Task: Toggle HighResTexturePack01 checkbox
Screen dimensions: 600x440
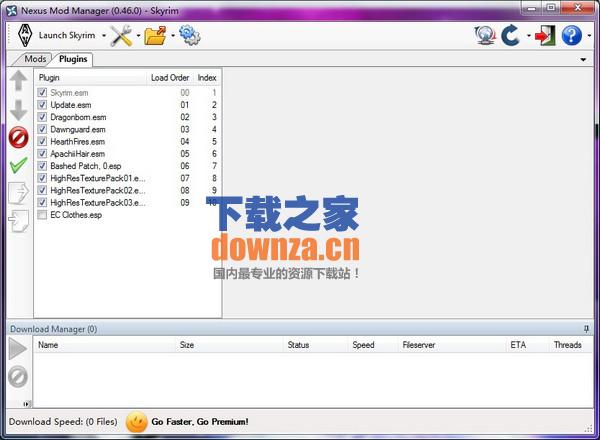Action: tap(42, 178)
